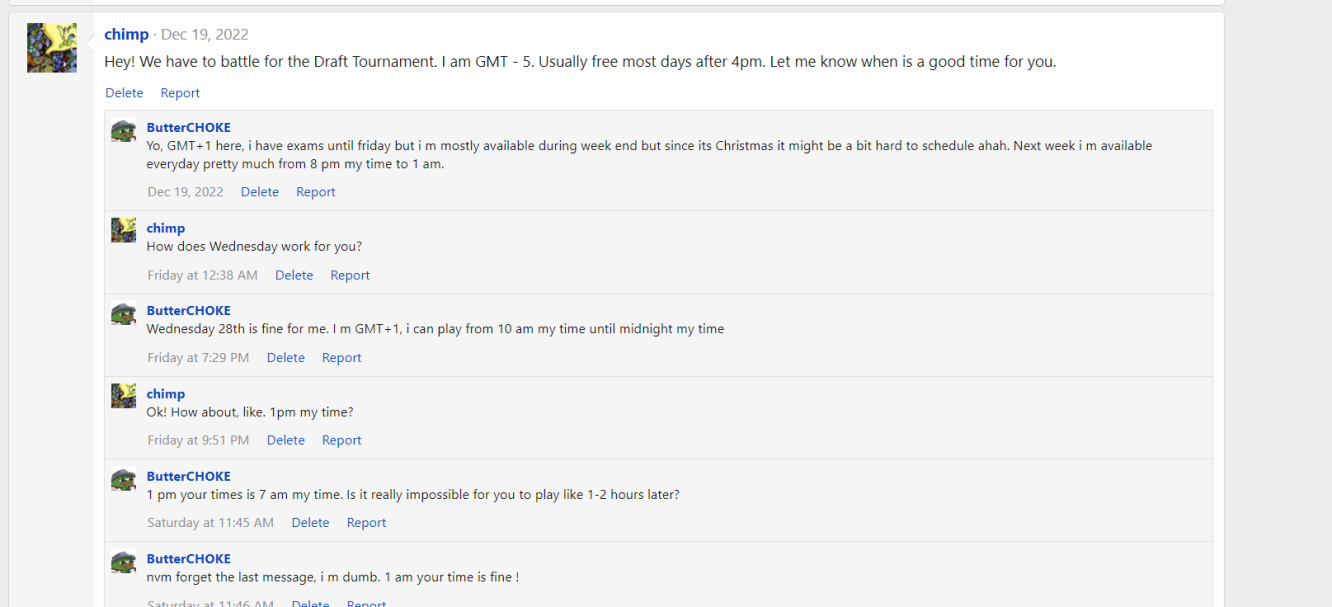
Task: Click ButterCHOKE's avatar beside the "nvm forget" comment
Action: [123, 562]
